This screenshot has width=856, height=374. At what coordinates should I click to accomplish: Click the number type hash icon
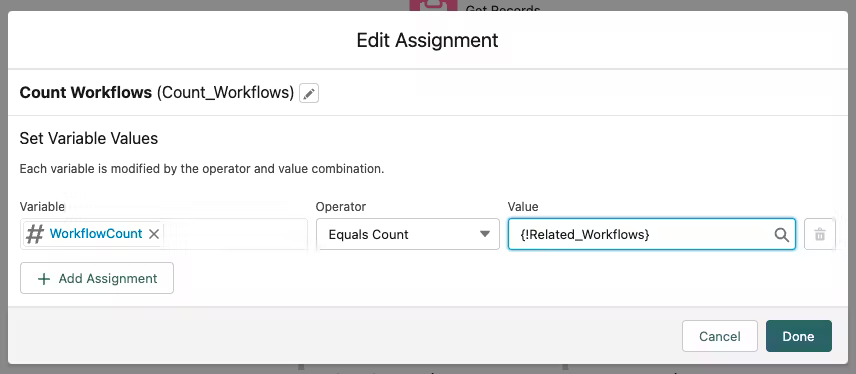[x=35, y=234]
